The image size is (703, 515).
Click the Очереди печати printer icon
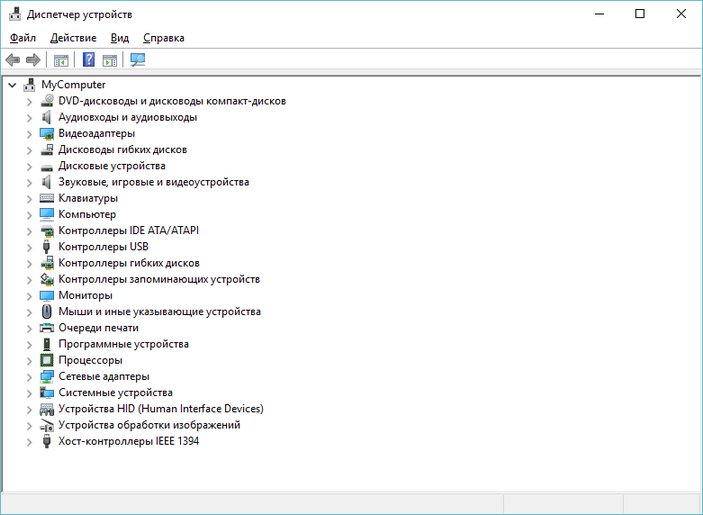point(47,328)
